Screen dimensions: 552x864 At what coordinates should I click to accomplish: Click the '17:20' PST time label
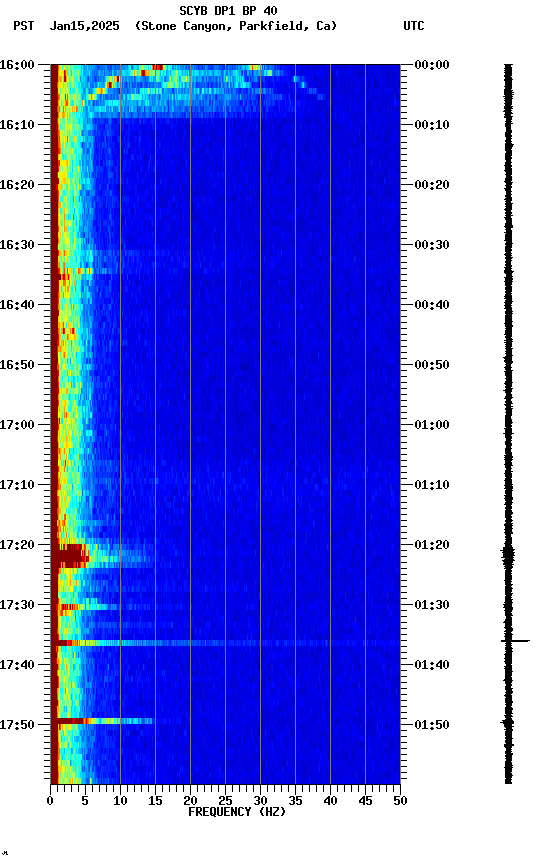[17, 545]
